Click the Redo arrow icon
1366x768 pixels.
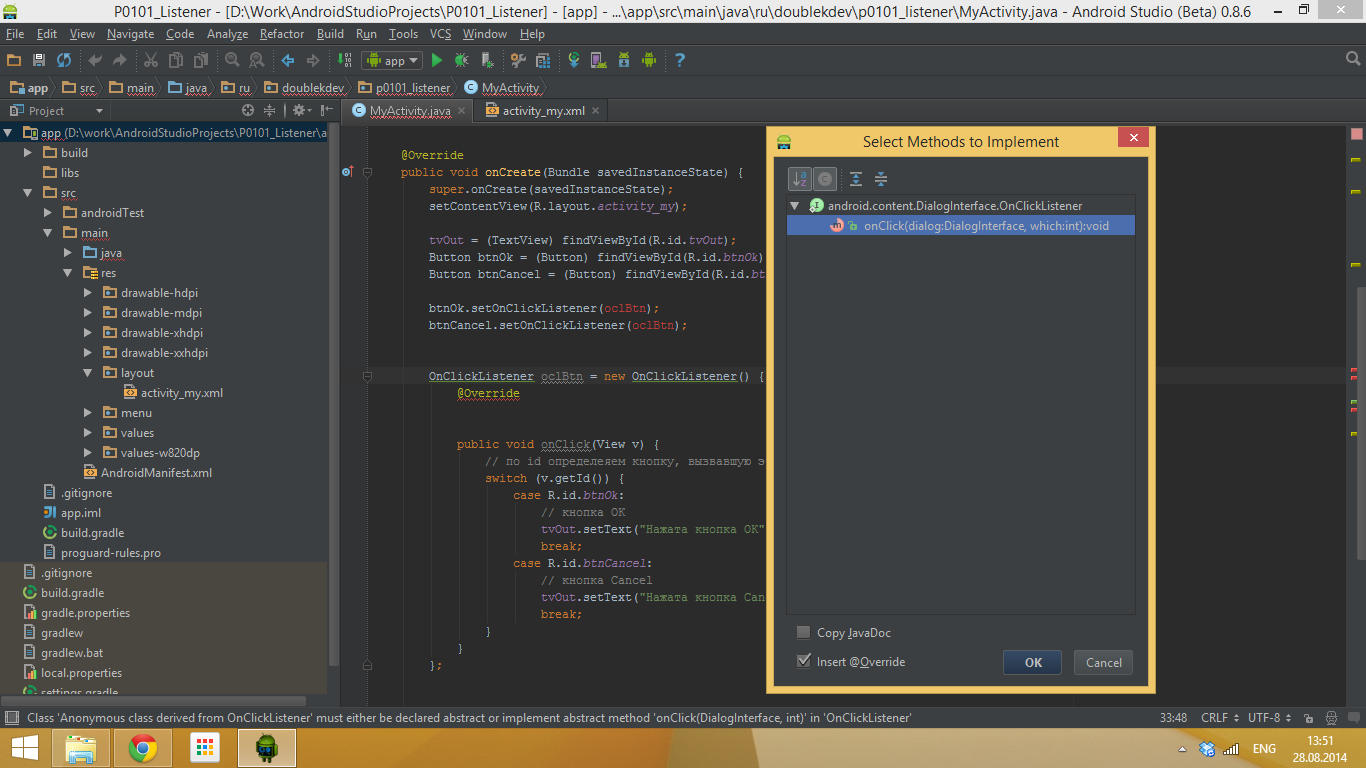[119, 60]
